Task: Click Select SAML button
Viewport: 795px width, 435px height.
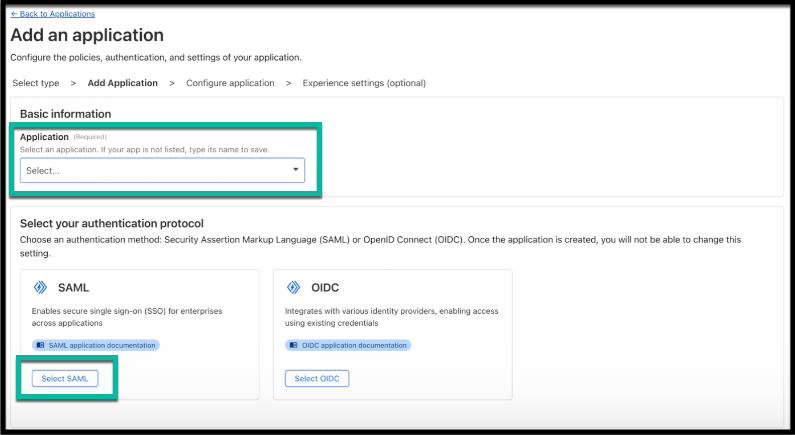Action: point(65,379)
